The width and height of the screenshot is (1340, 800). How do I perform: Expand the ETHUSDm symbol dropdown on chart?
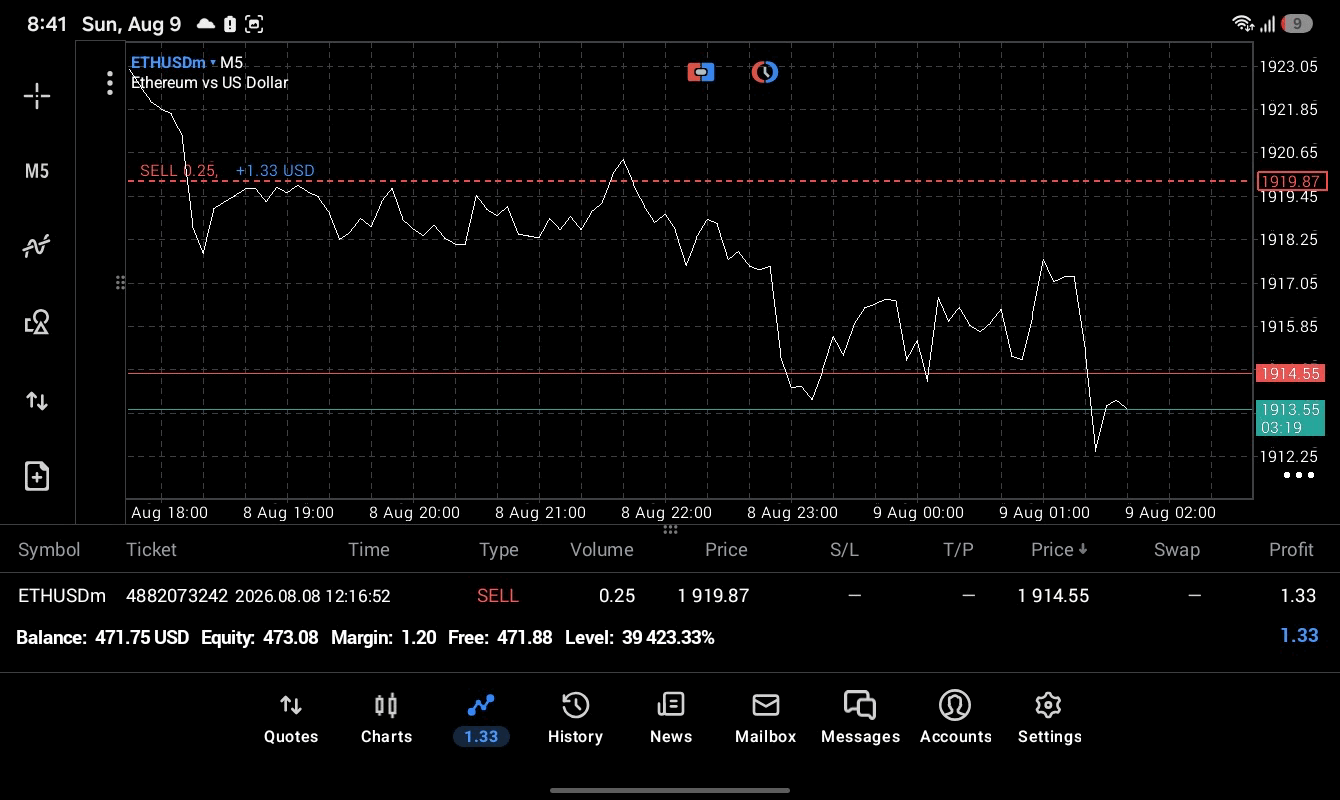(174, 63)
